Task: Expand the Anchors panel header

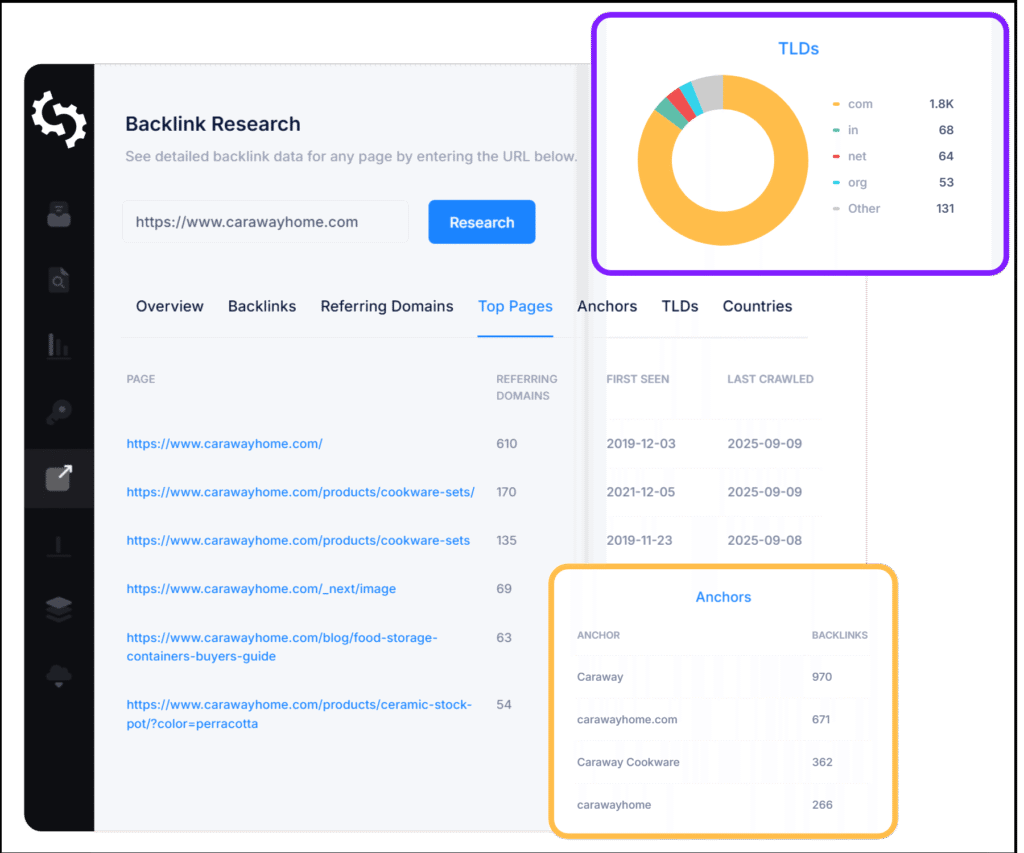Action: (723, 597)
